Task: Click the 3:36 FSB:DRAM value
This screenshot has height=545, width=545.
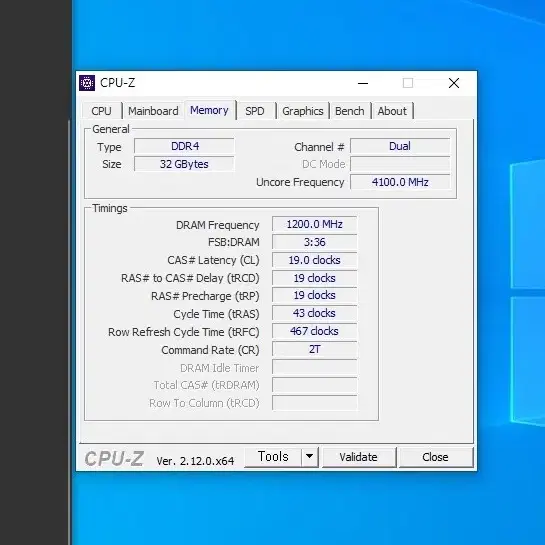Action: pyautogui.click(x=315, y=242)
